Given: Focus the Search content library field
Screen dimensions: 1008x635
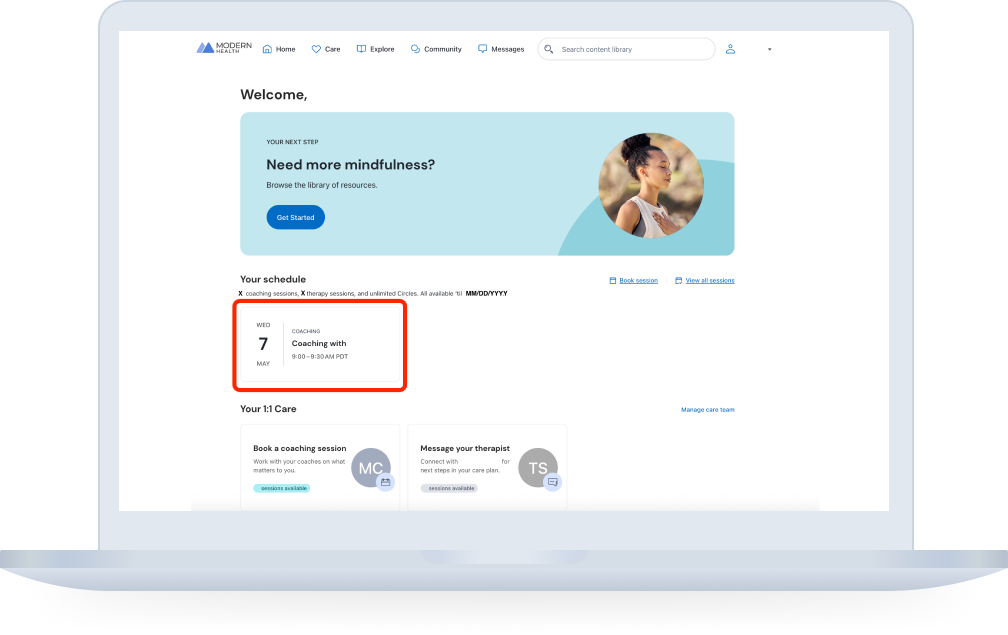Looking at the screenshot, I should click(x=630, y=49).
